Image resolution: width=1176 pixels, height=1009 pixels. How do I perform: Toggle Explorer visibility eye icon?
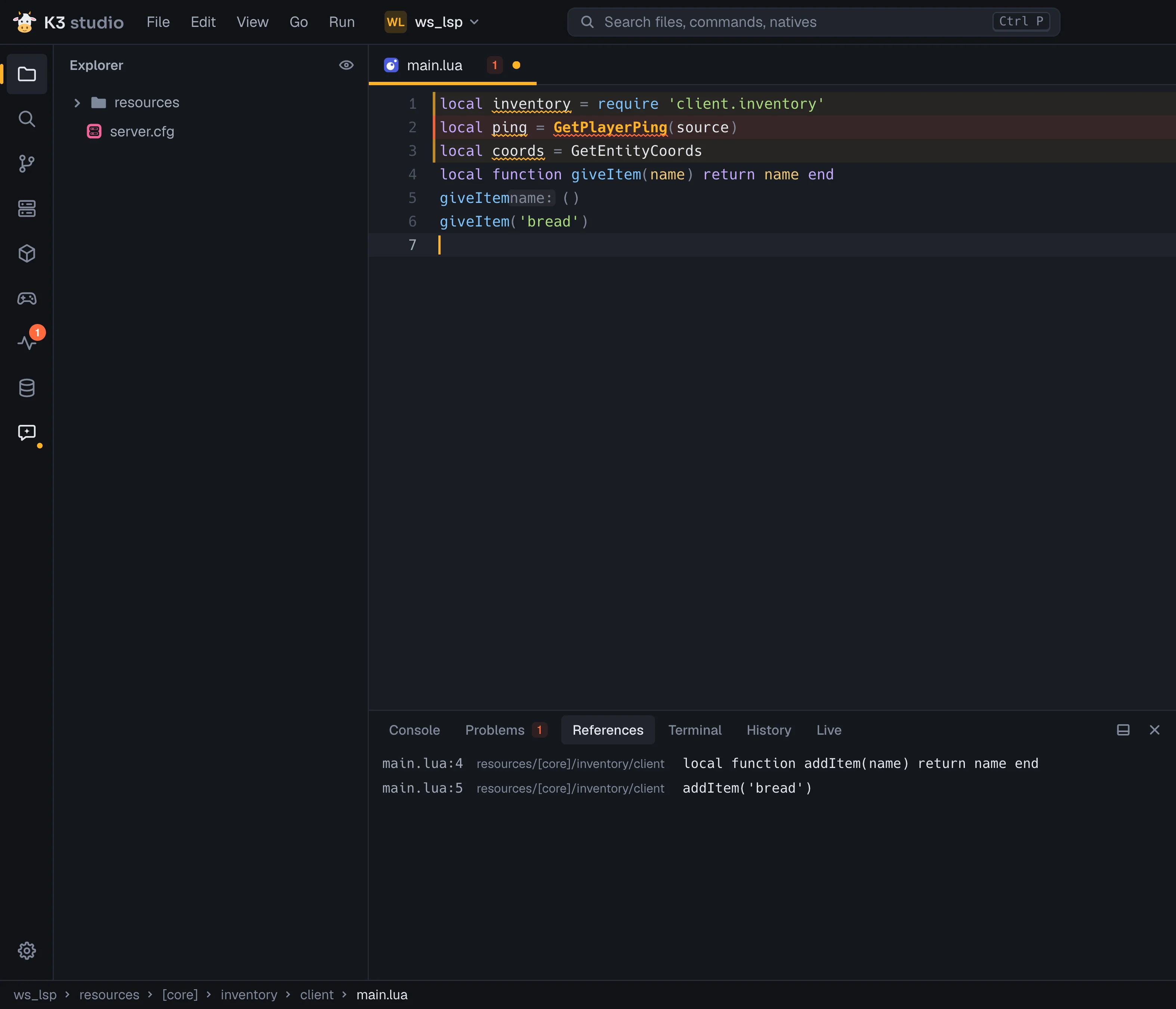point(346,65)
